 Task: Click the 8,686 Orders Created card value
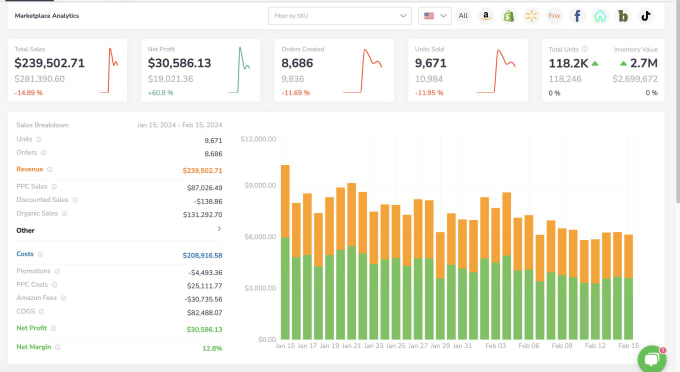297,63
